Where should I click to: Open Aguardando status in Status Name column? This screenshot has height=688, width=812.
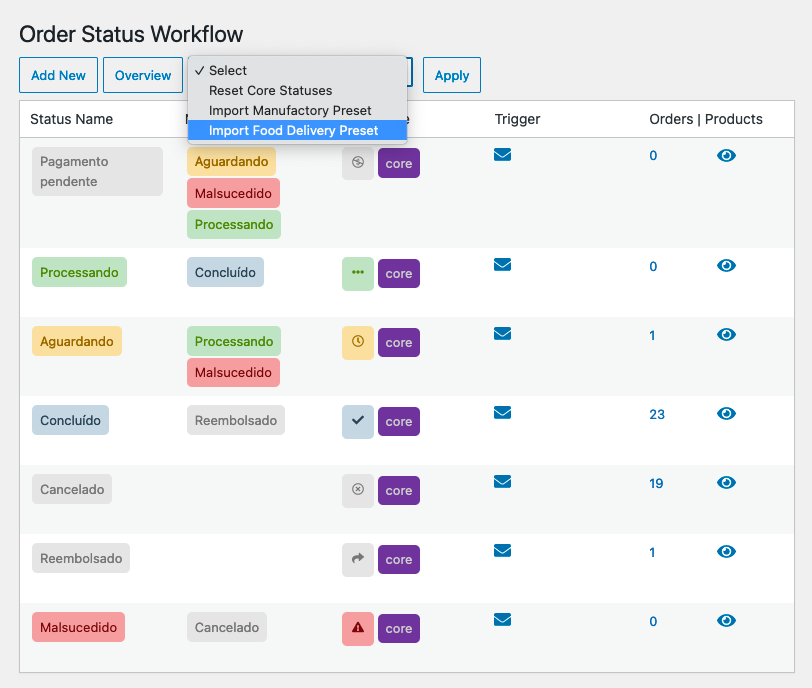(77, 341)
